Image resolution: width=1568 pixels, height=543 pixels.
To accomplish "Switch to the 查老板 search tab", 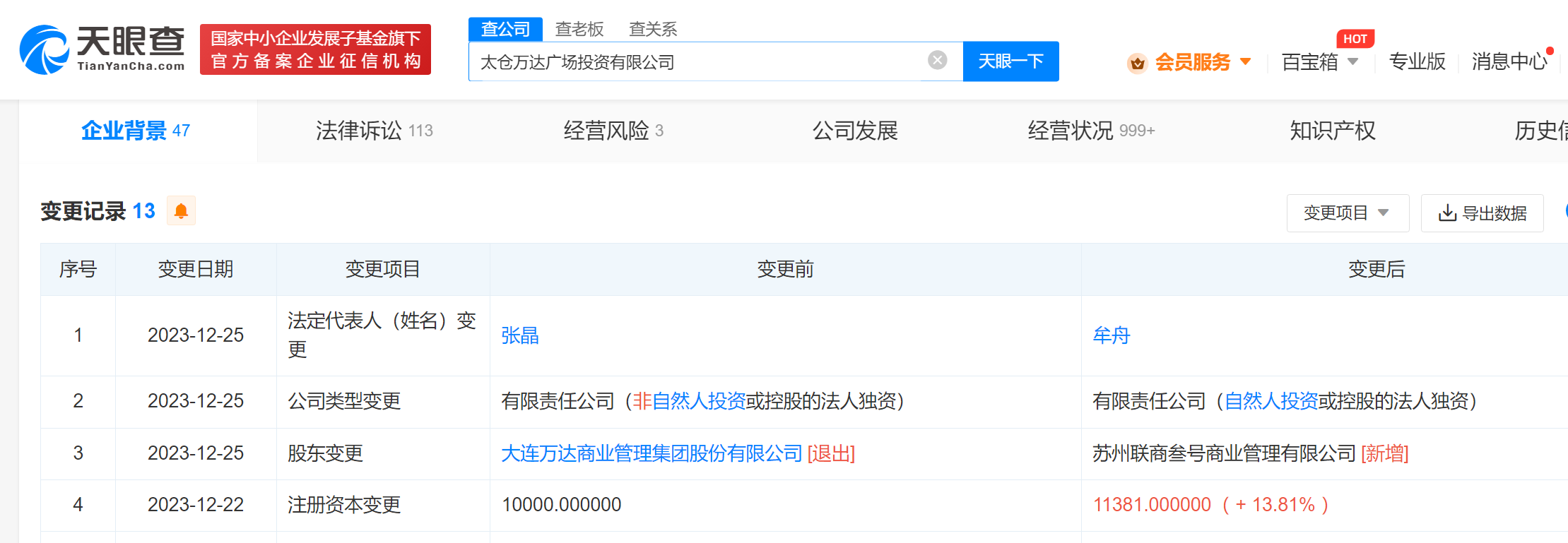I will click(x=579, y=29).
